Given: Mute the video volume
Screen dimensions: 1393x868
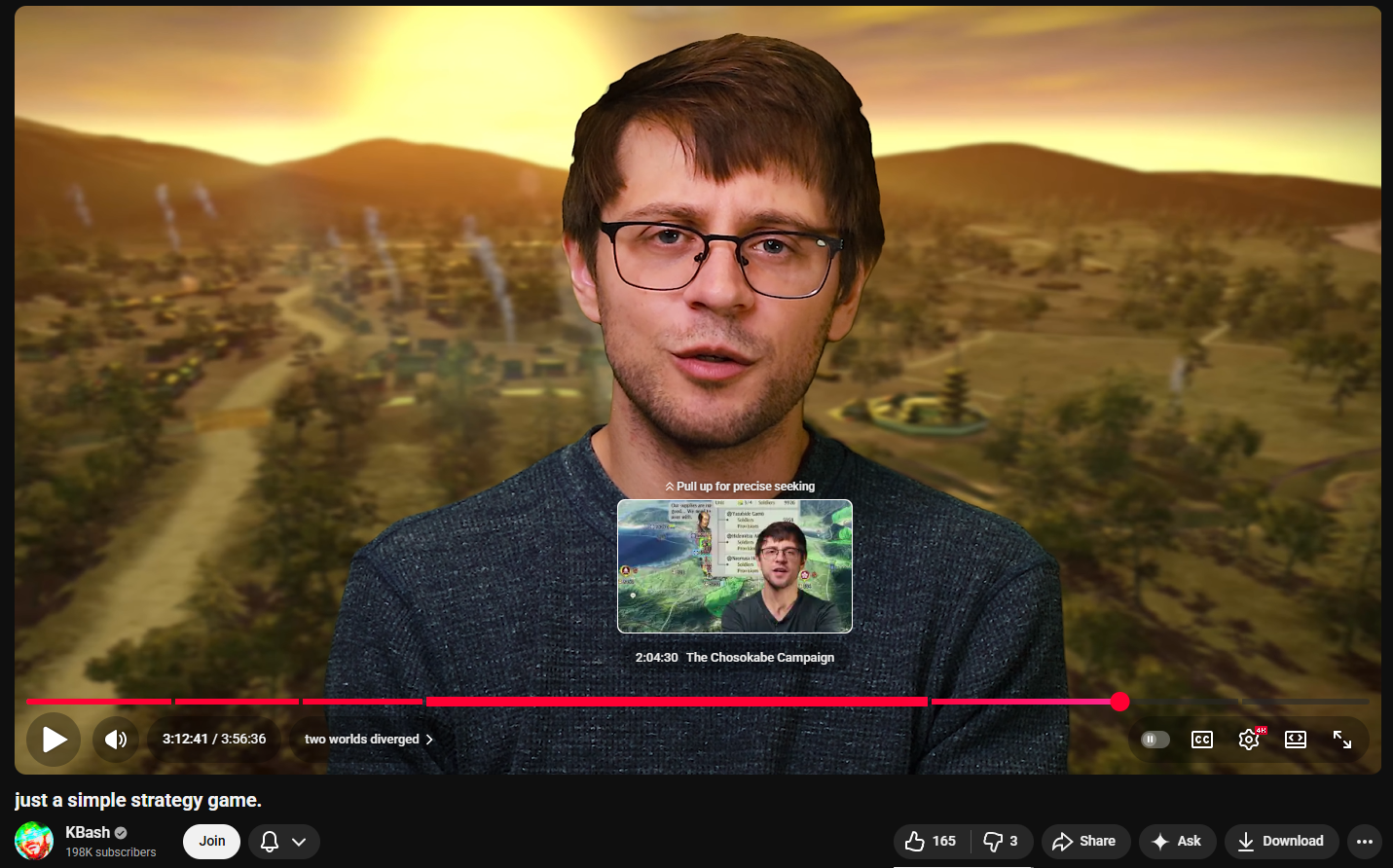Looking at the screenshot, I should pyautogui.click(x=116, y=740).
